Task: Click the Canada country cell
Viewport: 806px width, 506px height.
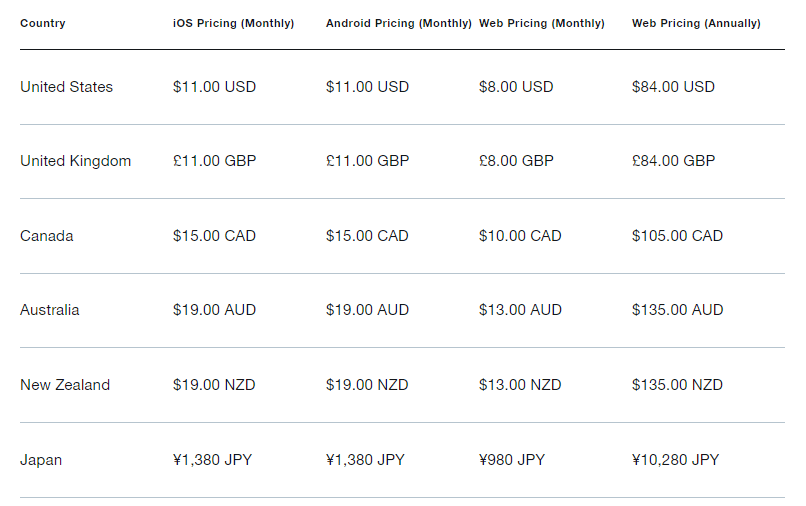Action: 46,236
